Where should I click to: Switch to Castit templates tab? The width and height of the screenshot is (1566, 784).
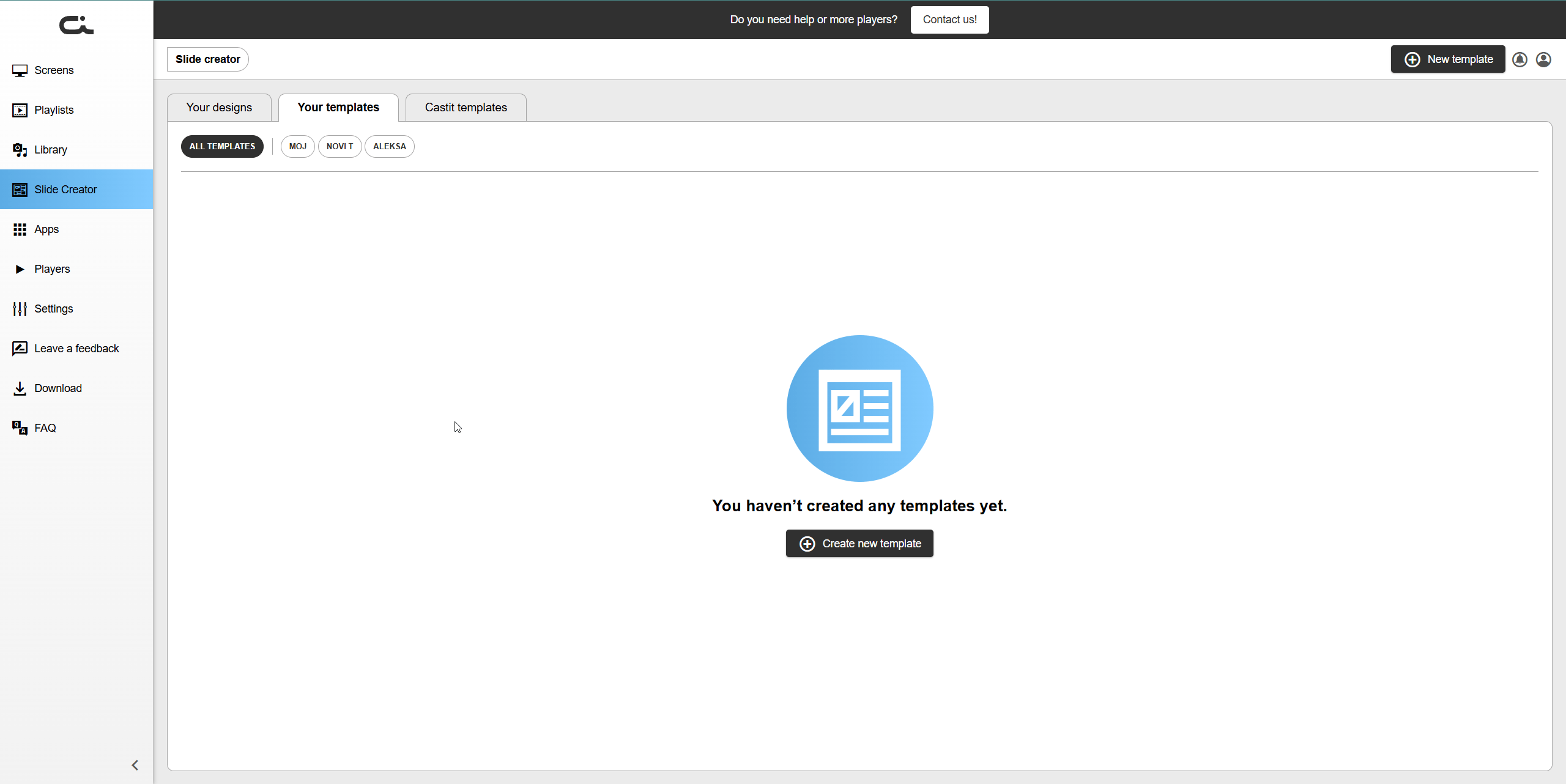pyautogui.click(x=466, y=108)
